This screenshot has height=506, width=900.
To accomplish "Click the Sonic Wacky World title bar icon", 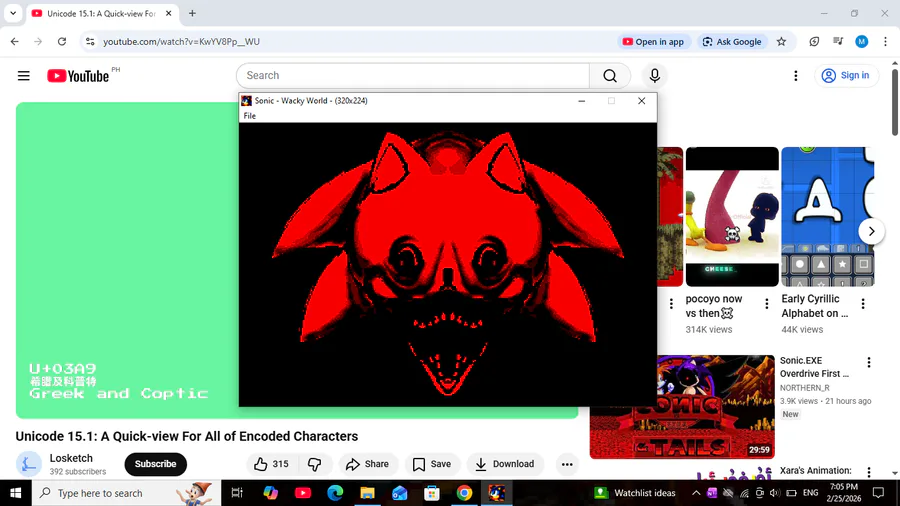I will [246, 101].
